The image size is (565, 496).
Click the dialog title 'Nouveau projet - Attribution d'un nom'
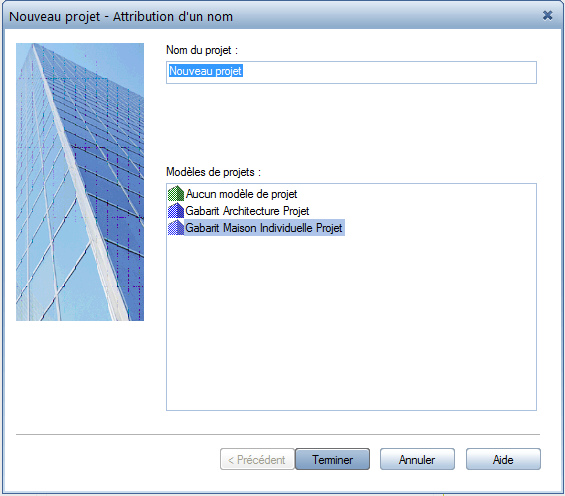tap(121, 17)
